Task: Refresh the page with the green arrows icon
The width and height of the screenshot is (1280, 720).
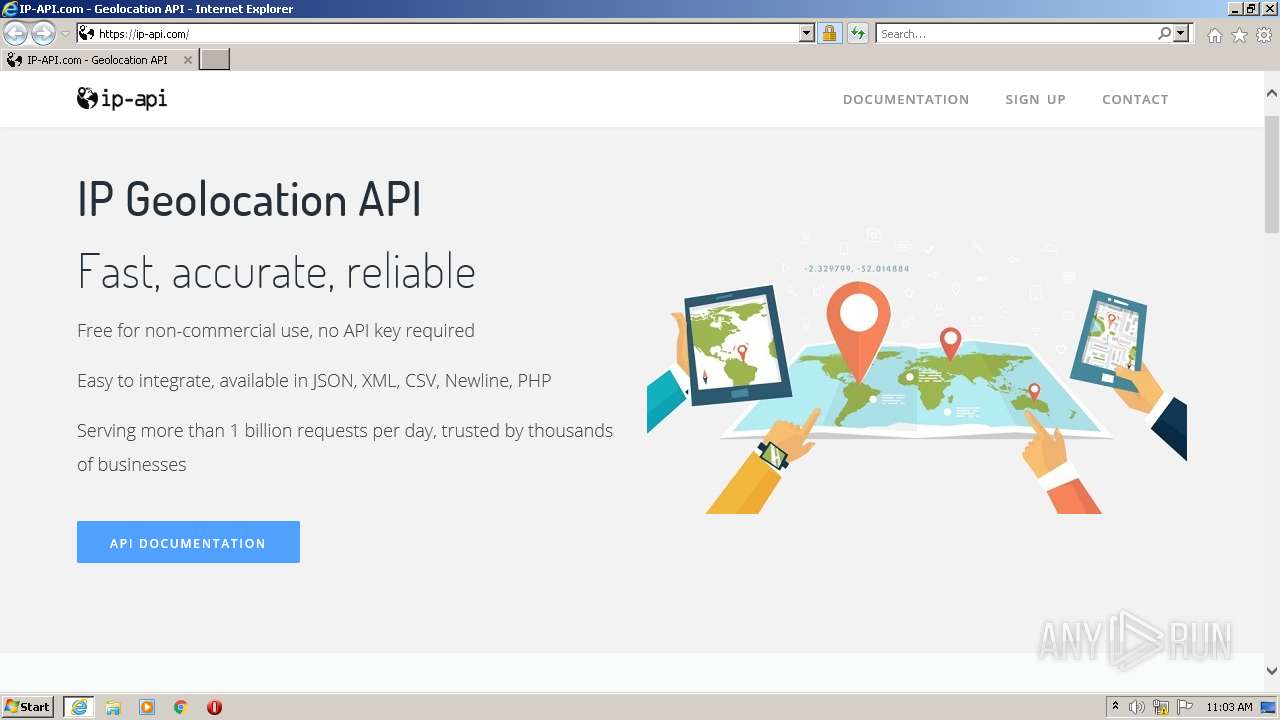Action: click(x=858, y=33)
